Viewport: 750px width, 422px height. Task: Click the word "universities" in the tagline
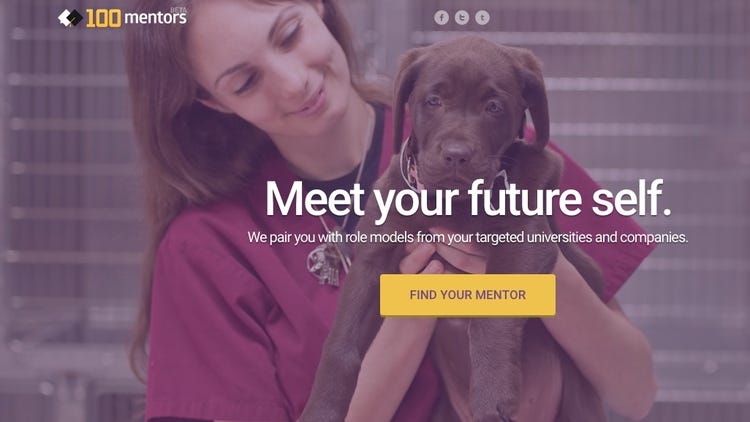point(556,237)
